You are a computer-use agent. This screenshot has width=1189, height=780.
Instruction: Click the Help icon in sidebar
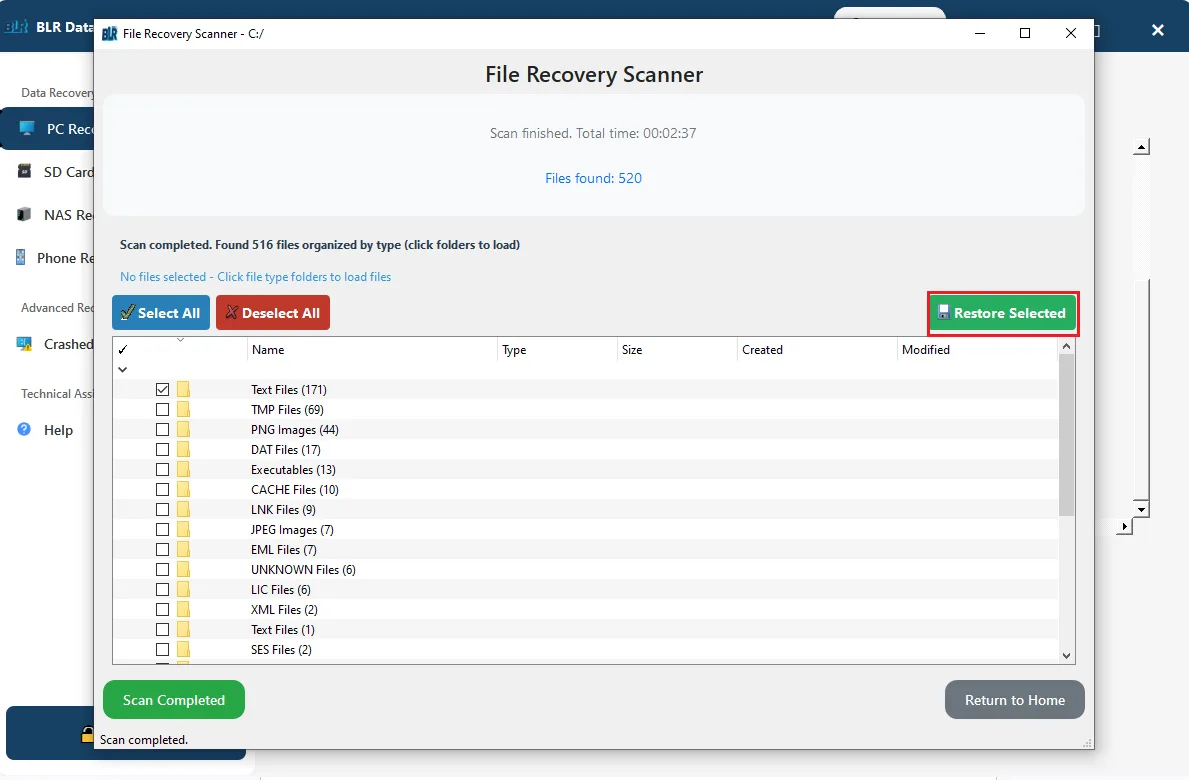(23, 430)
